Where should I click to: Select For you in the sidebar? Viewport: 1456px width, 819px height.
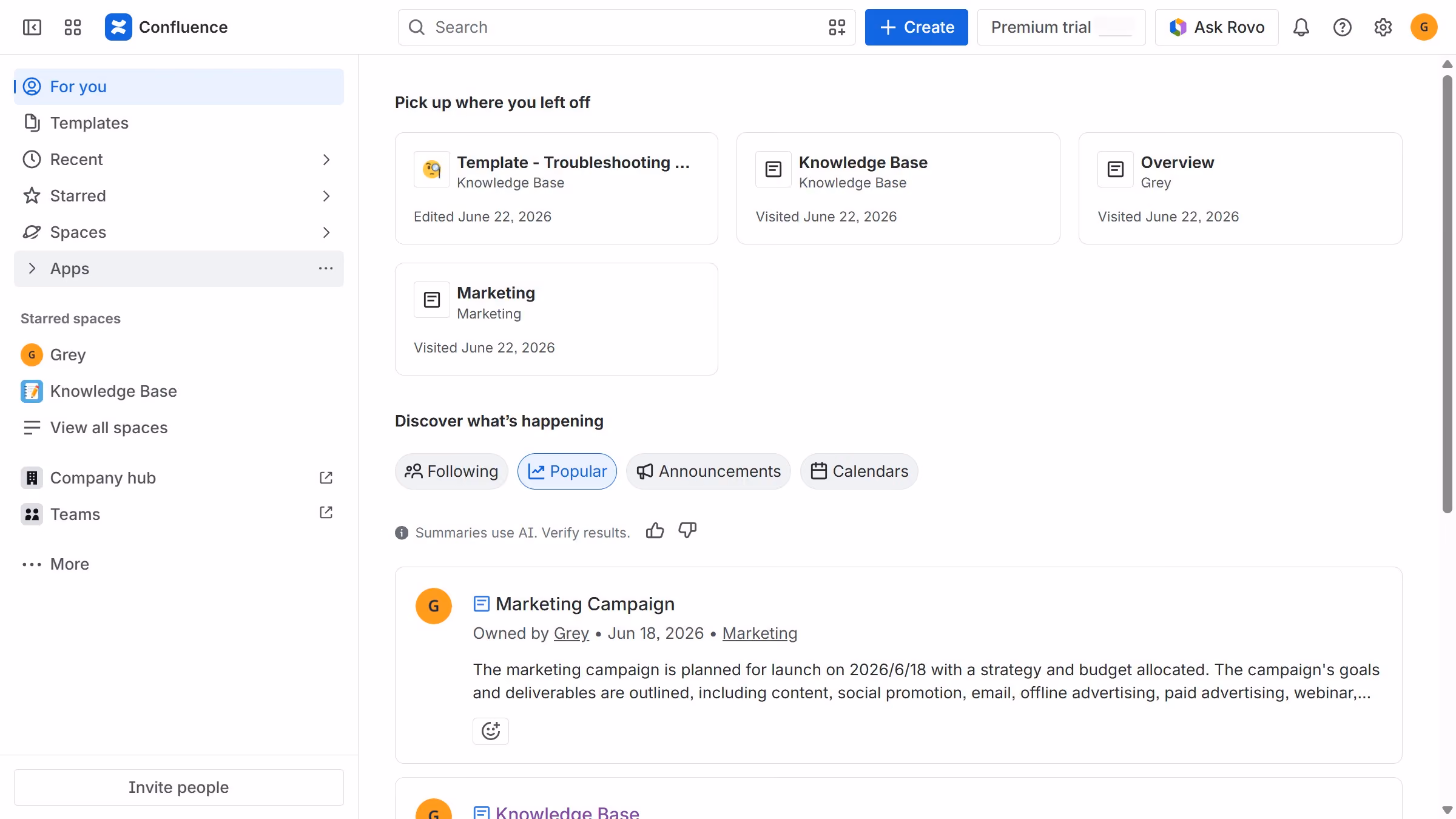pyautogui.click(x=179, y=87)
